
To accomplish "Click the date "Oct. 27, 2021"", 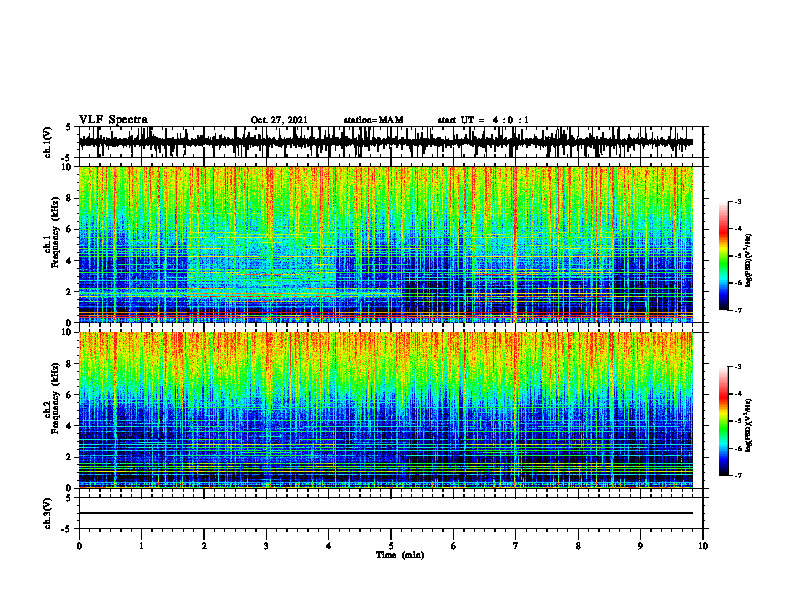I will (x=279, y=120).
